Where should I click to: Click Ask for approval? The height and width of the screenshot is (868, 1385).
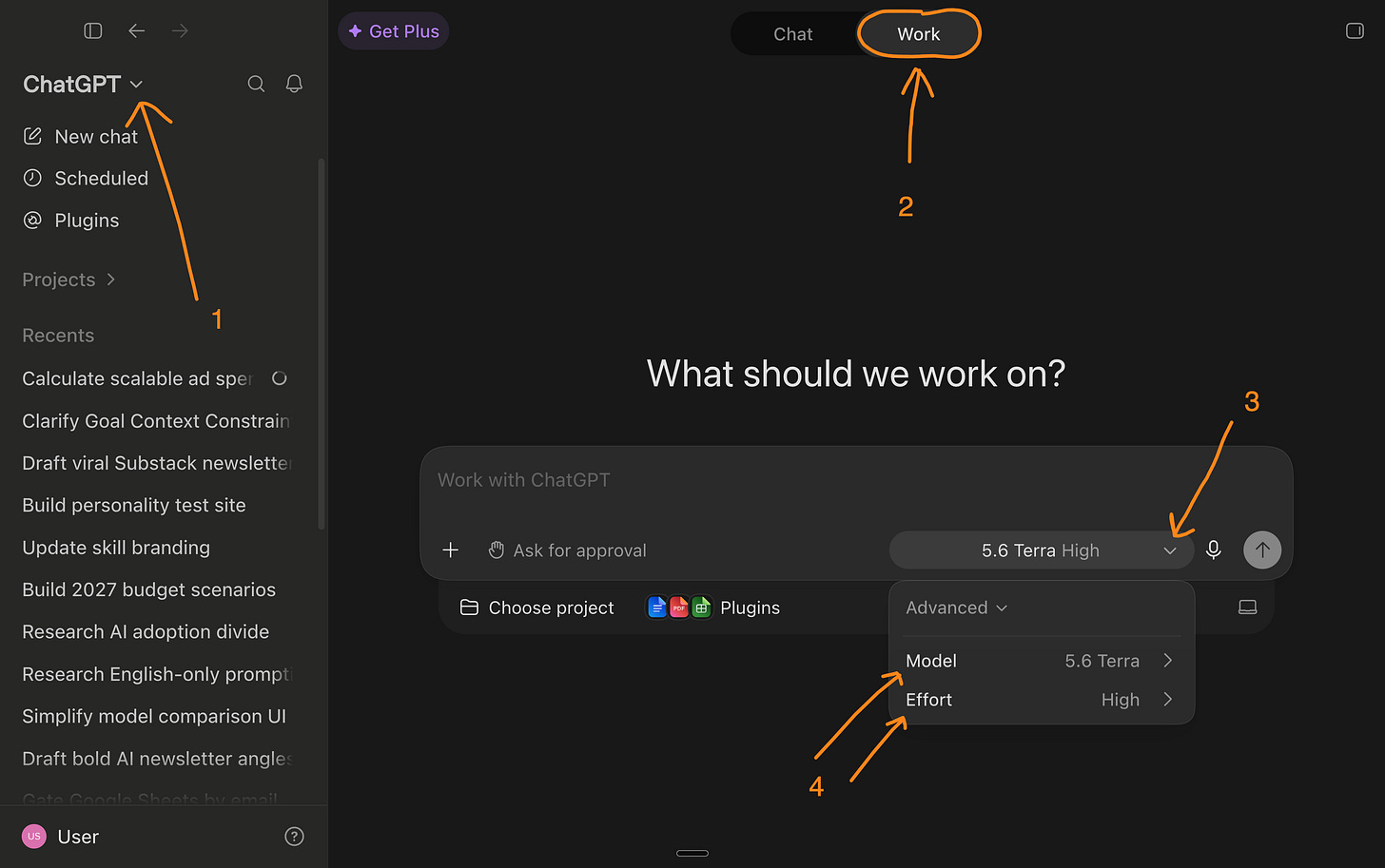(x=580, y=550)
